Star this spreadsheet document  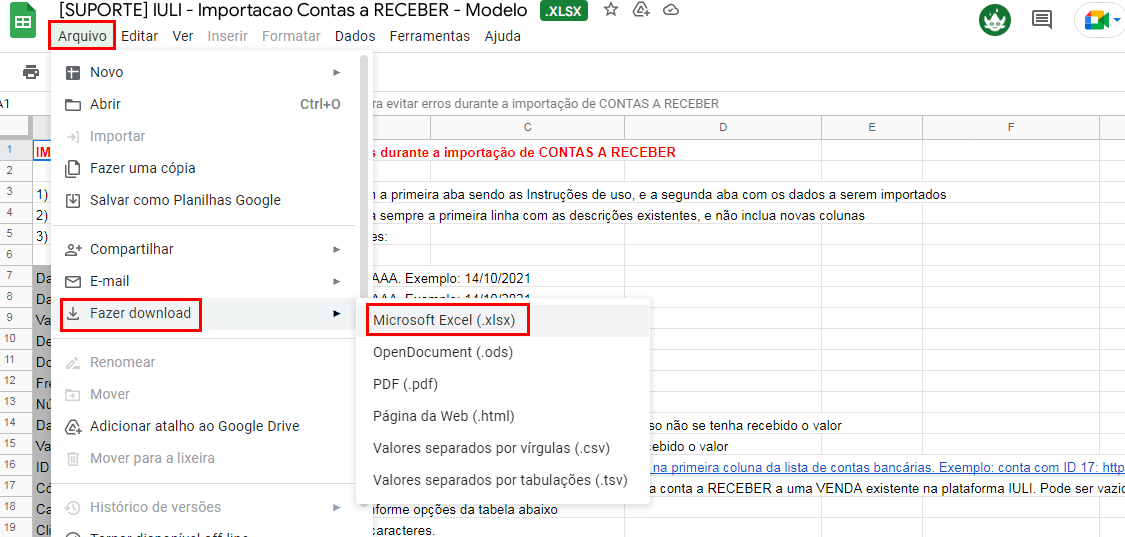click(x=611, y=10)
